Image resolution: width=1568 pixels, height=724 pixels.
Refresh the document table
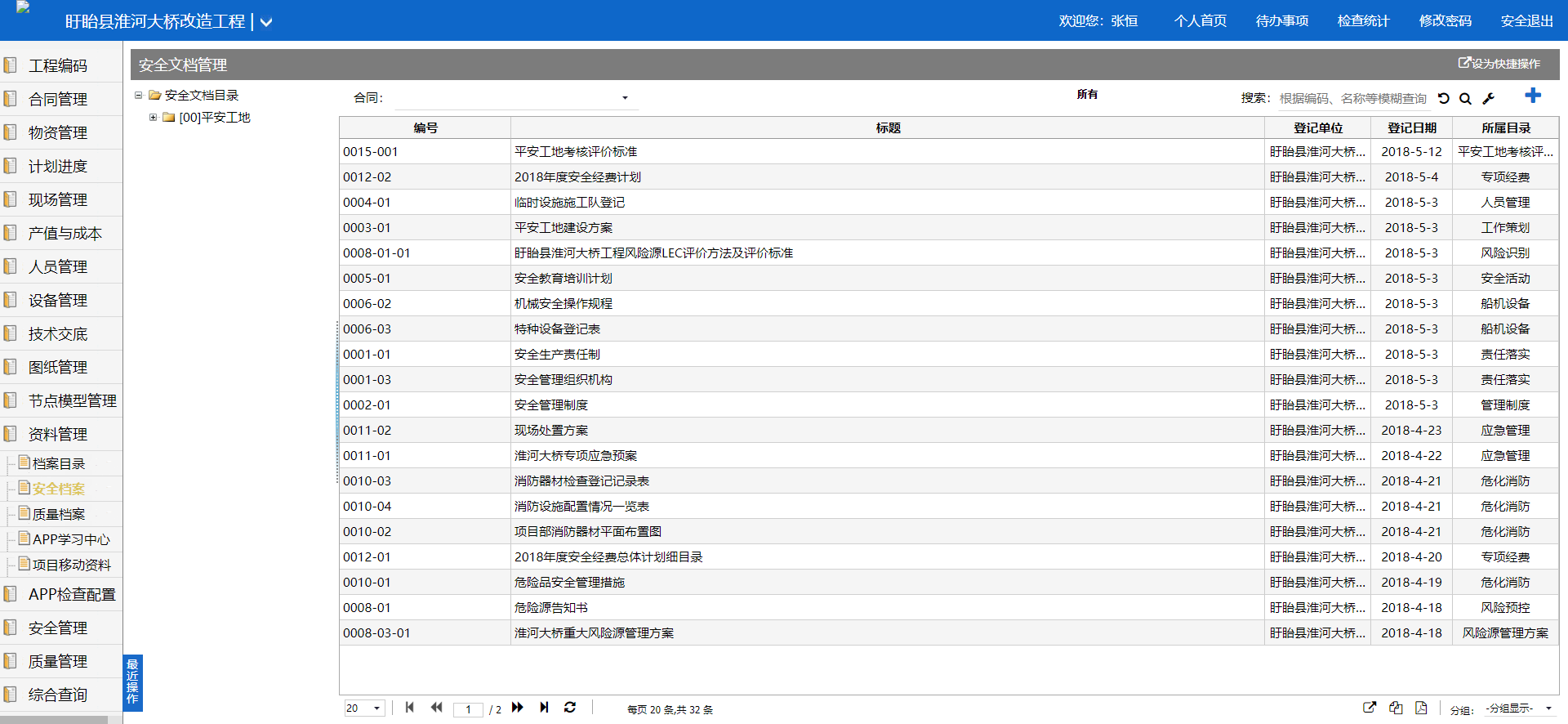(x=570, y=708)
